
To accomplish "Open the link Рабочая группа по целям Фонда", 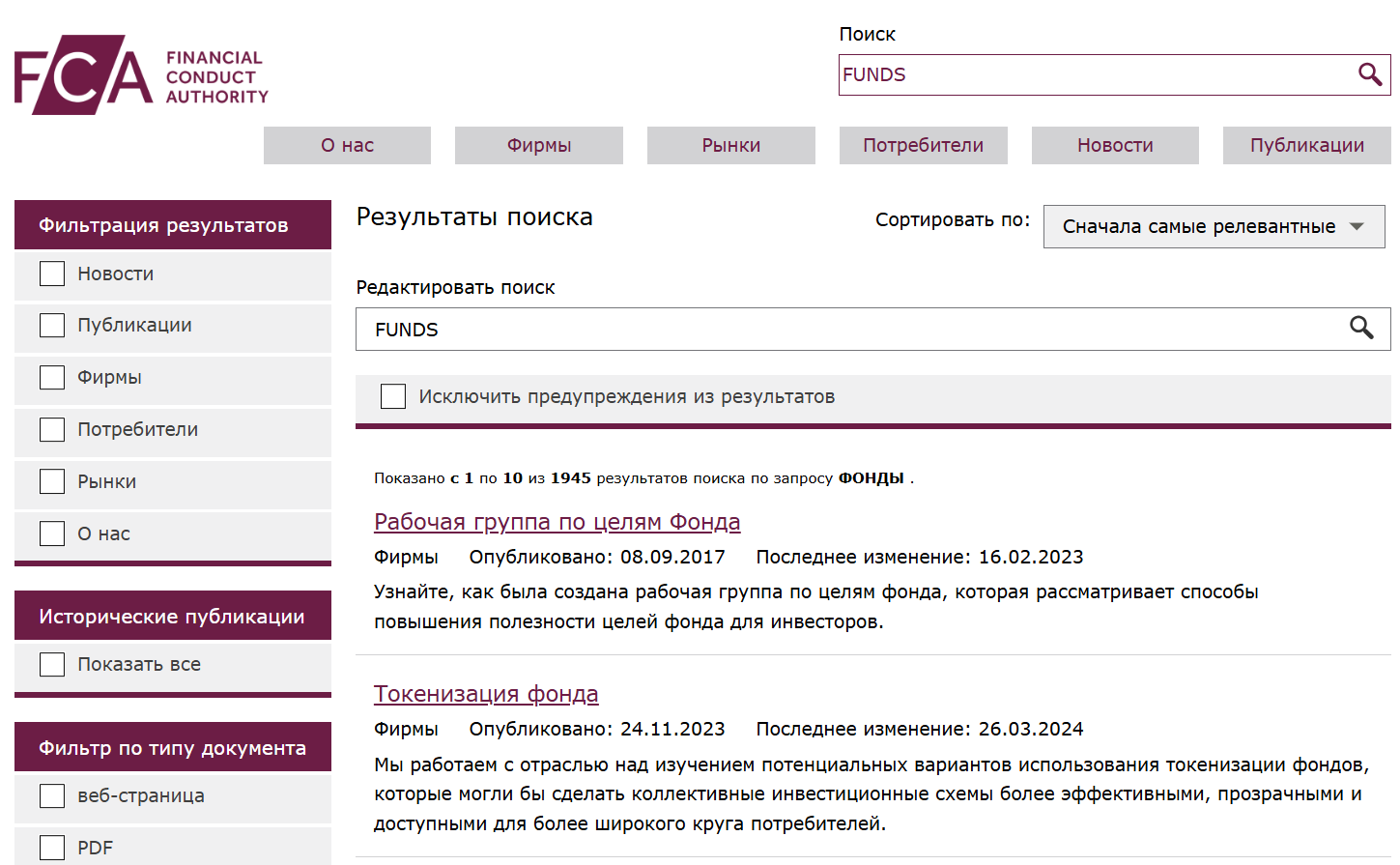I will (x=557, y=521).
